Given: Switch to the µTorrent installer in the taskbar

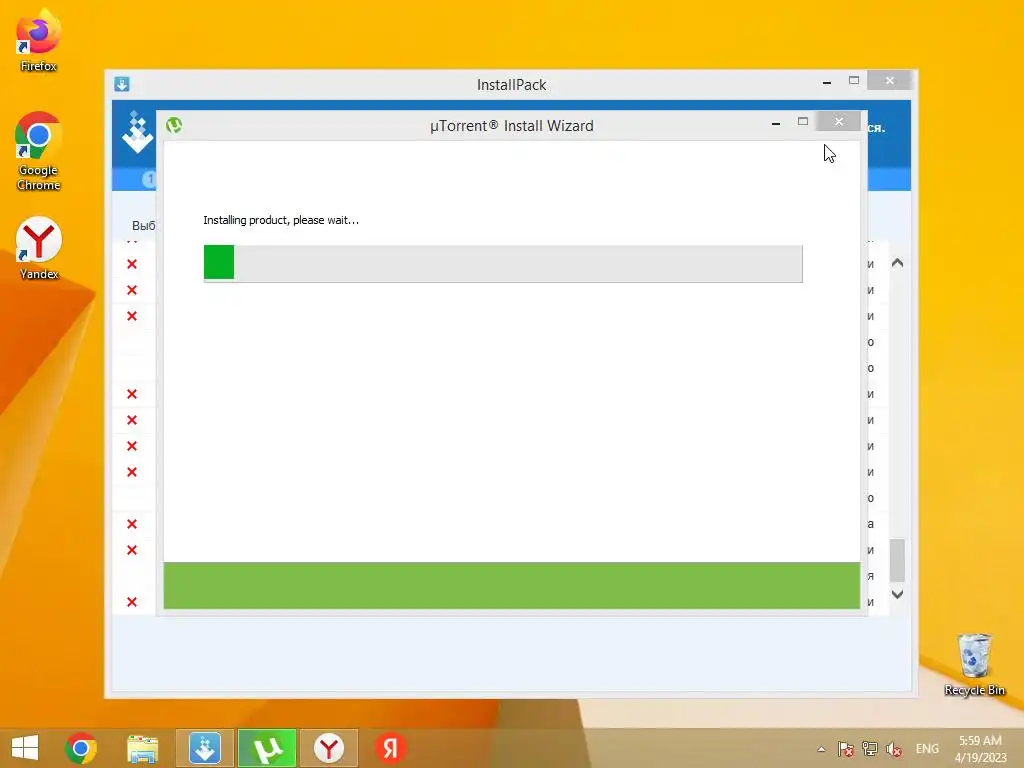Looking at the screenshot, I should click(266, 748).
